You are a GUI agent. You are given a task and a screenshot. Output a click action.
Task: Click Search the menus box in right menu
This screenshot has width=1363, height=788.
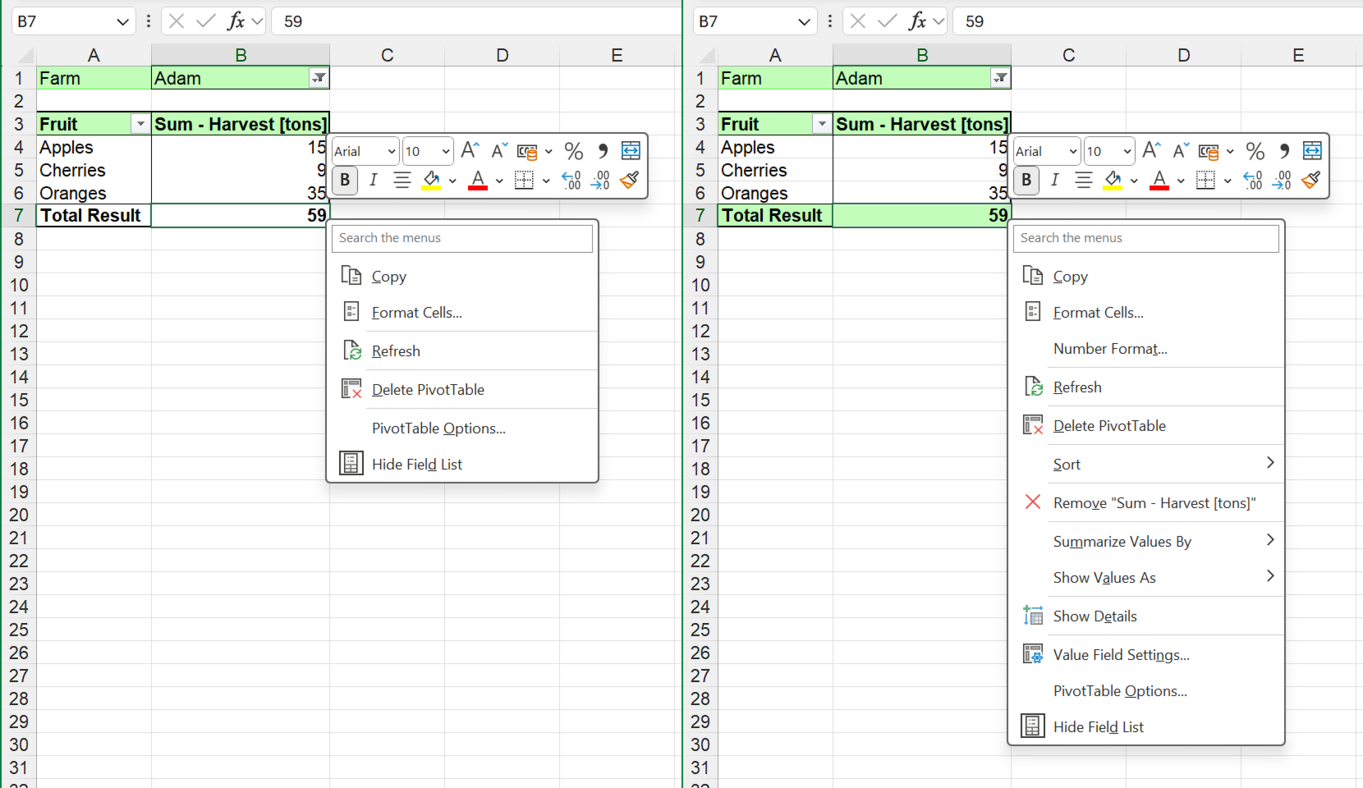tap(1145, 238)
